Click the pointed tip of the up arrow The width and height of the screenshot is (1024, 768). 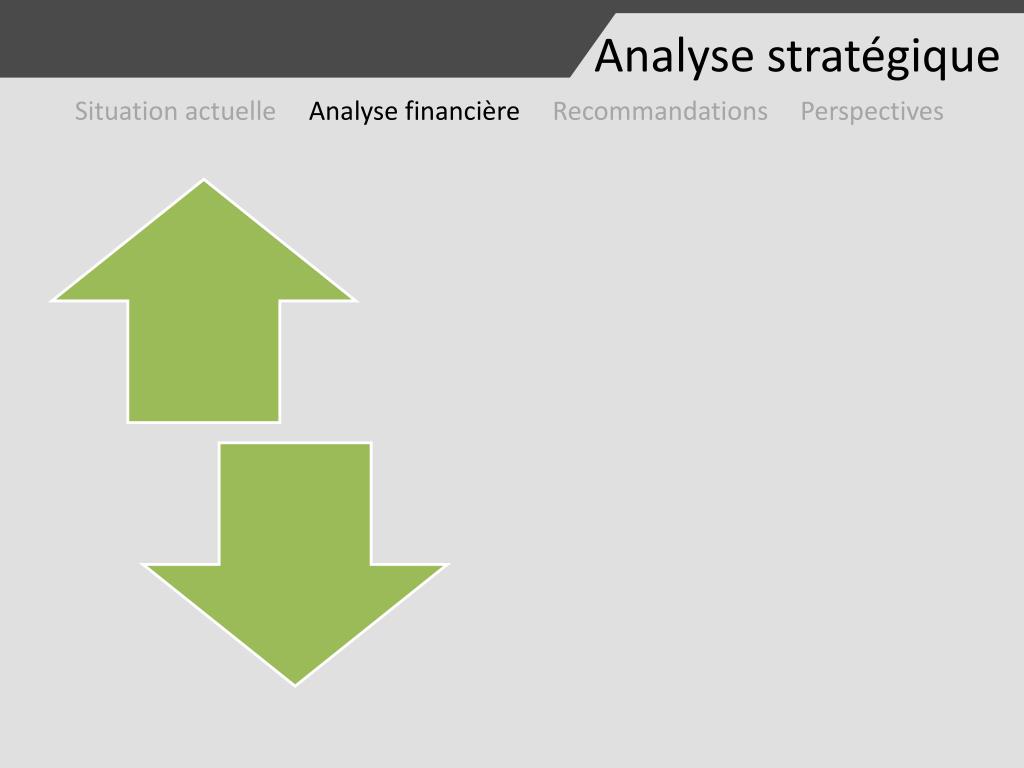[x=204, y=184]
